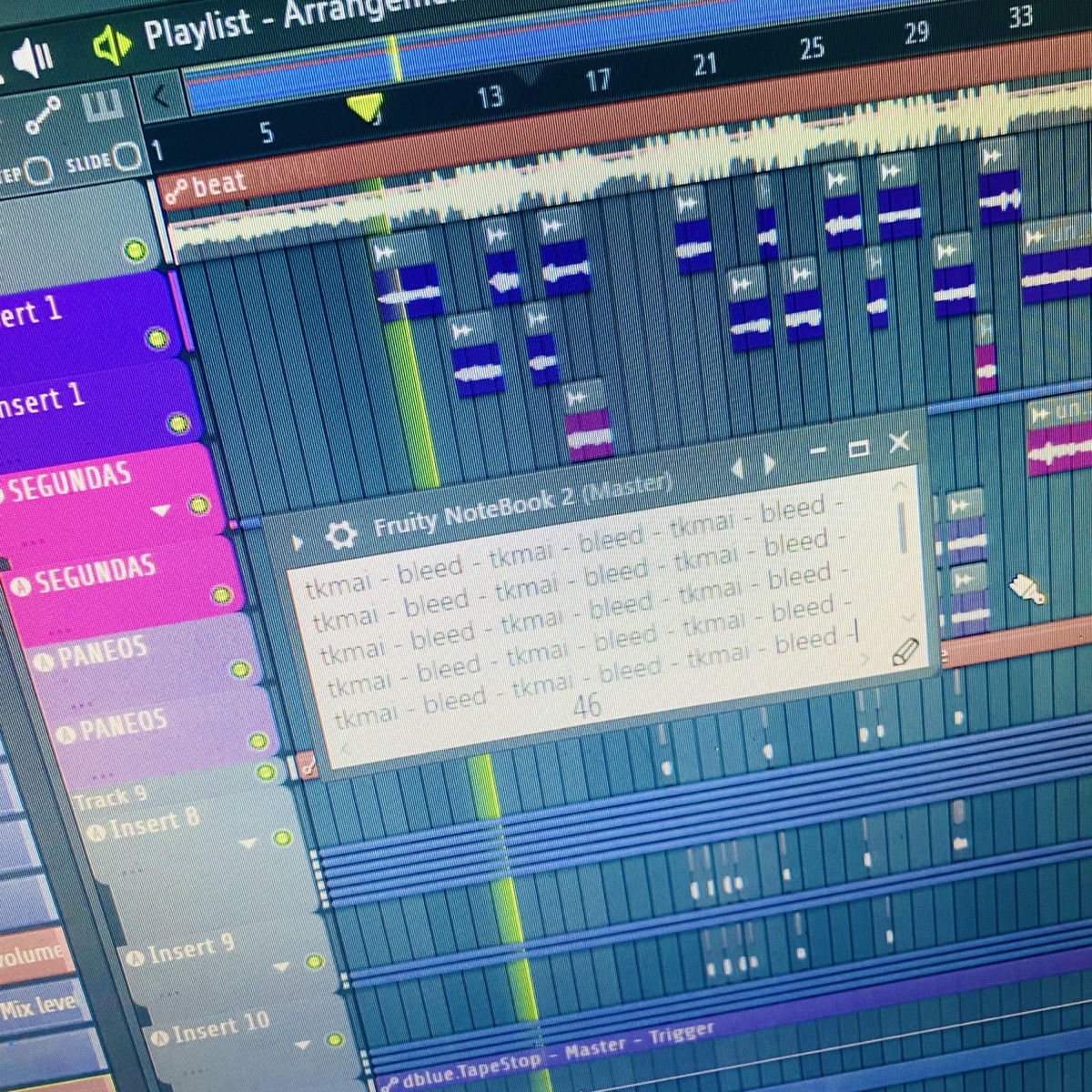The image size is (1092, 1092).
Task: Mute the first purple Insert 1 track
Action: pos(157,339)
